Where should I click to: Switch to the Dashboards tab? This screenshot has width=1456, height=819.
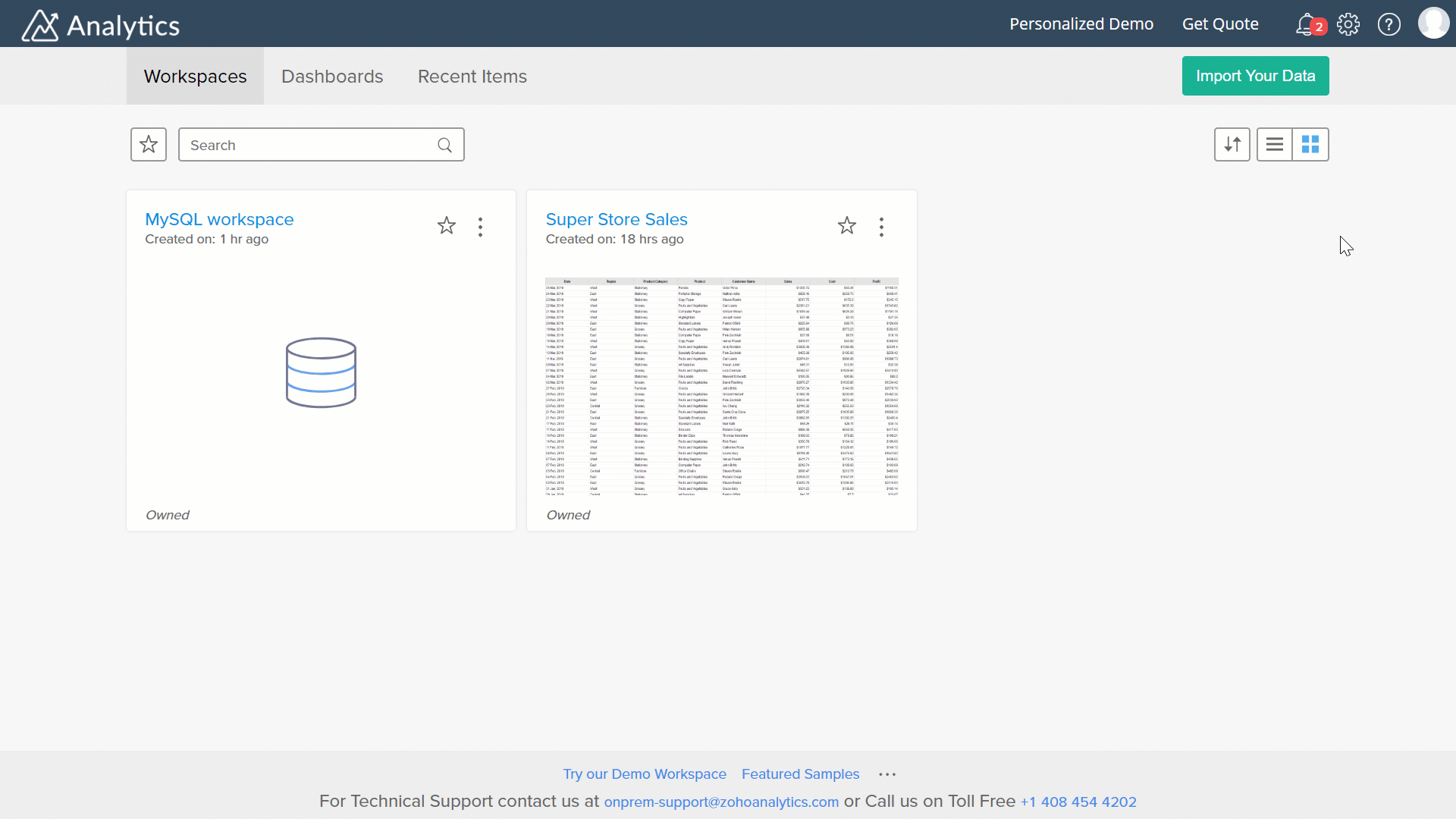(332, 76)
